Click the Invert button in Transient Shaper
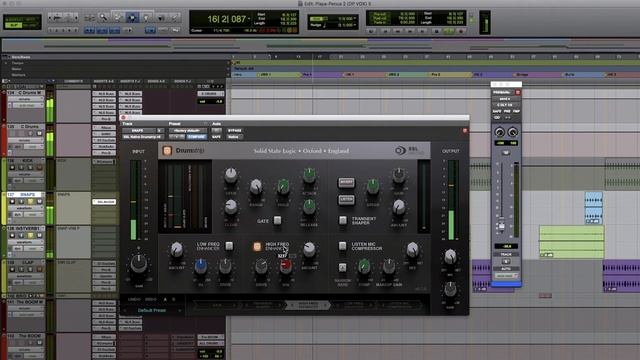Viewport: 640px width, 360px height. (346, 182)
